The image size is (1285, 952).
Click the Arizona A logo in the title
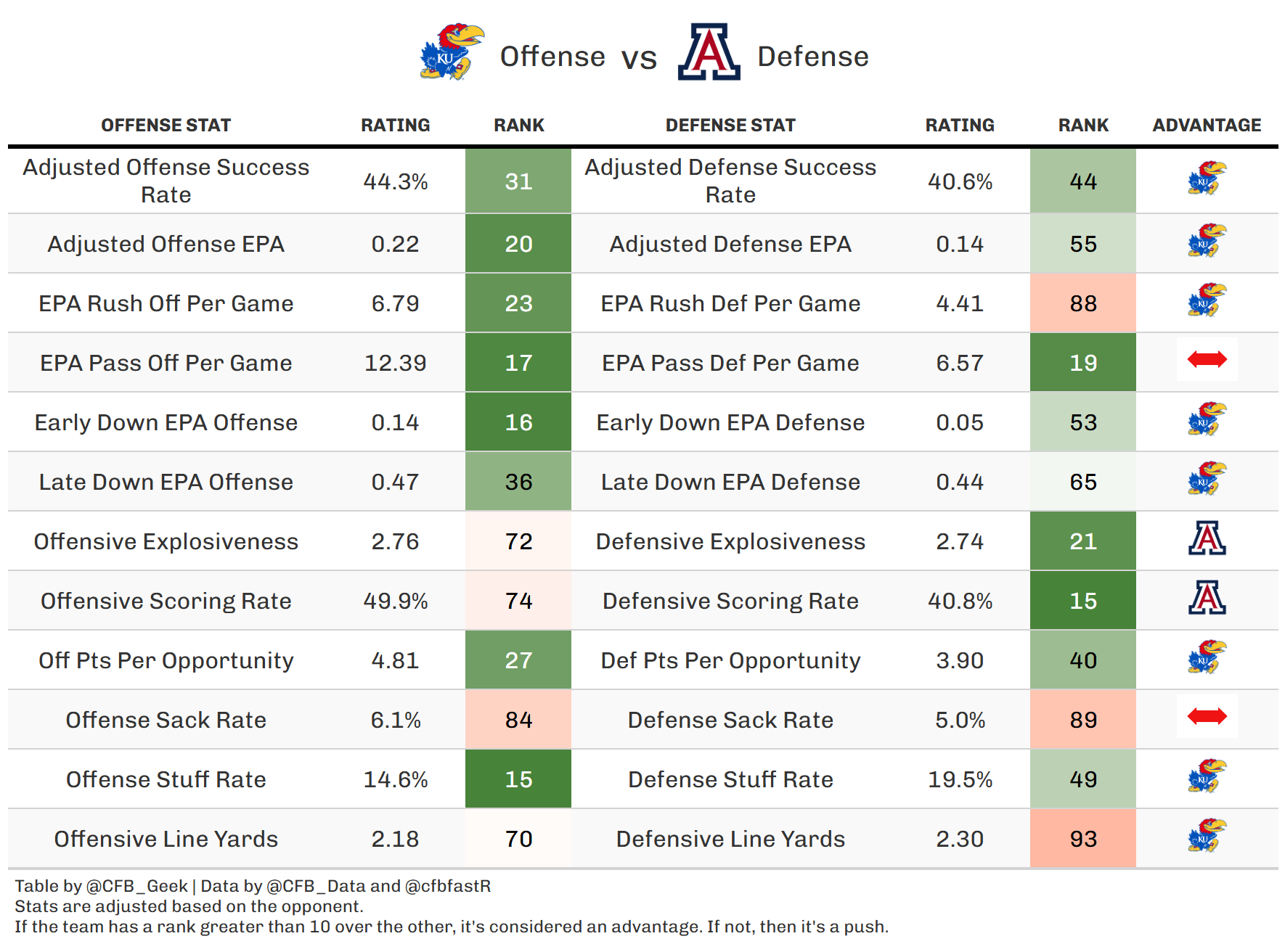(709, 52)
